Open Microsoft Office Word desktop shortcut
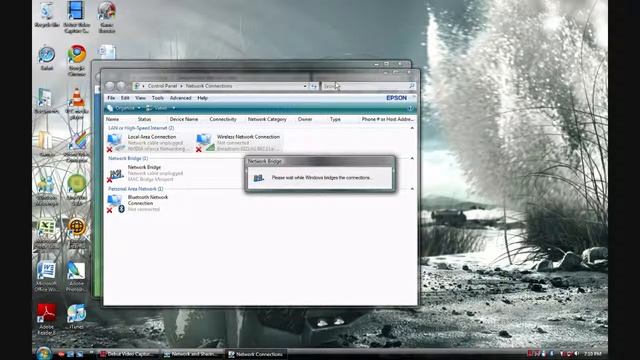The width and height of the screenshot is (640, 360). pyautogui.click(x=46, y=276)
